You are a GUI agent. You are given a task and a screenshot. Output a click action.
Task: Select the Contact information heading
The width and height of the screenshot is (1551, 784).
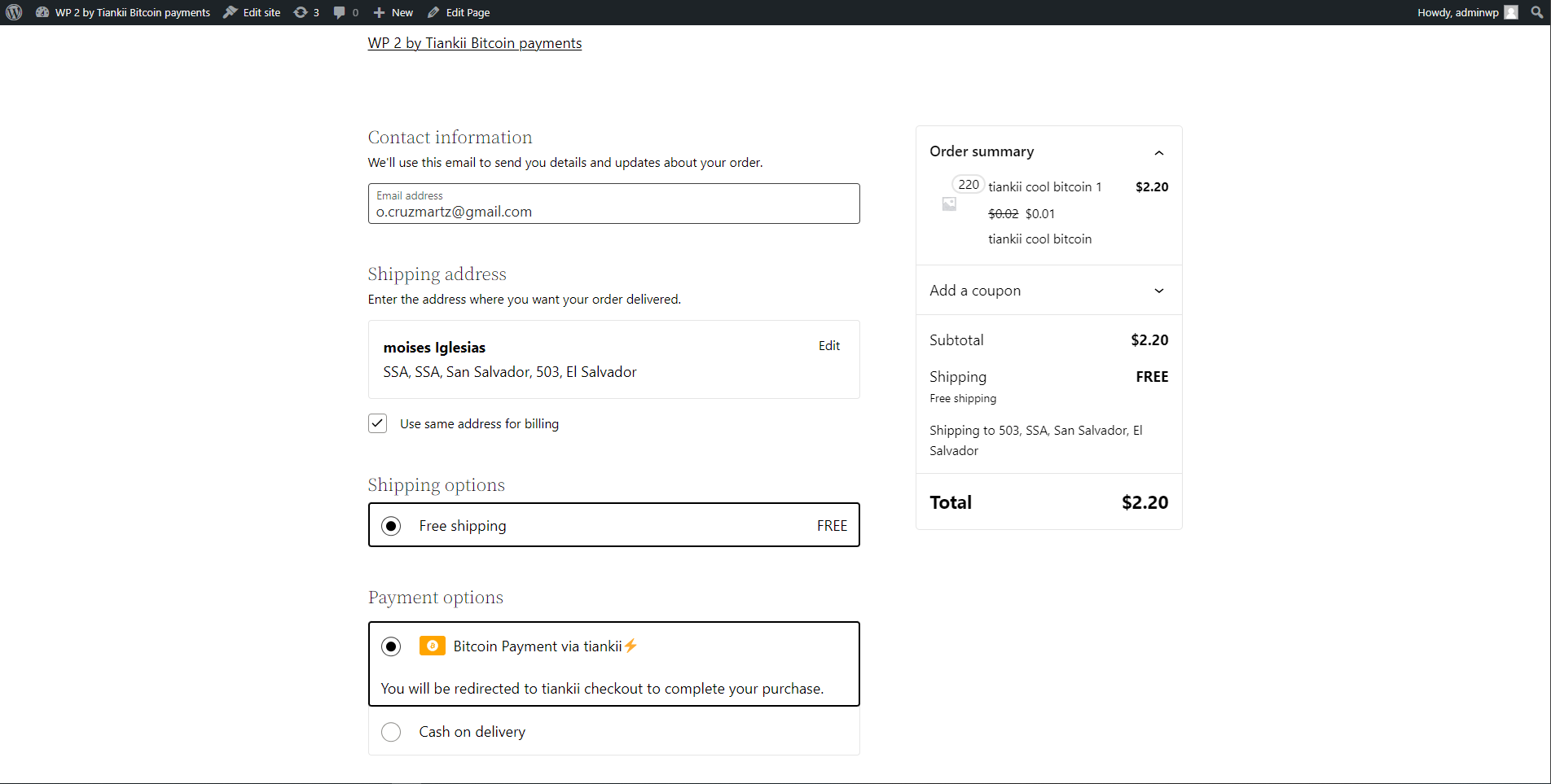[x=450, y=138]
